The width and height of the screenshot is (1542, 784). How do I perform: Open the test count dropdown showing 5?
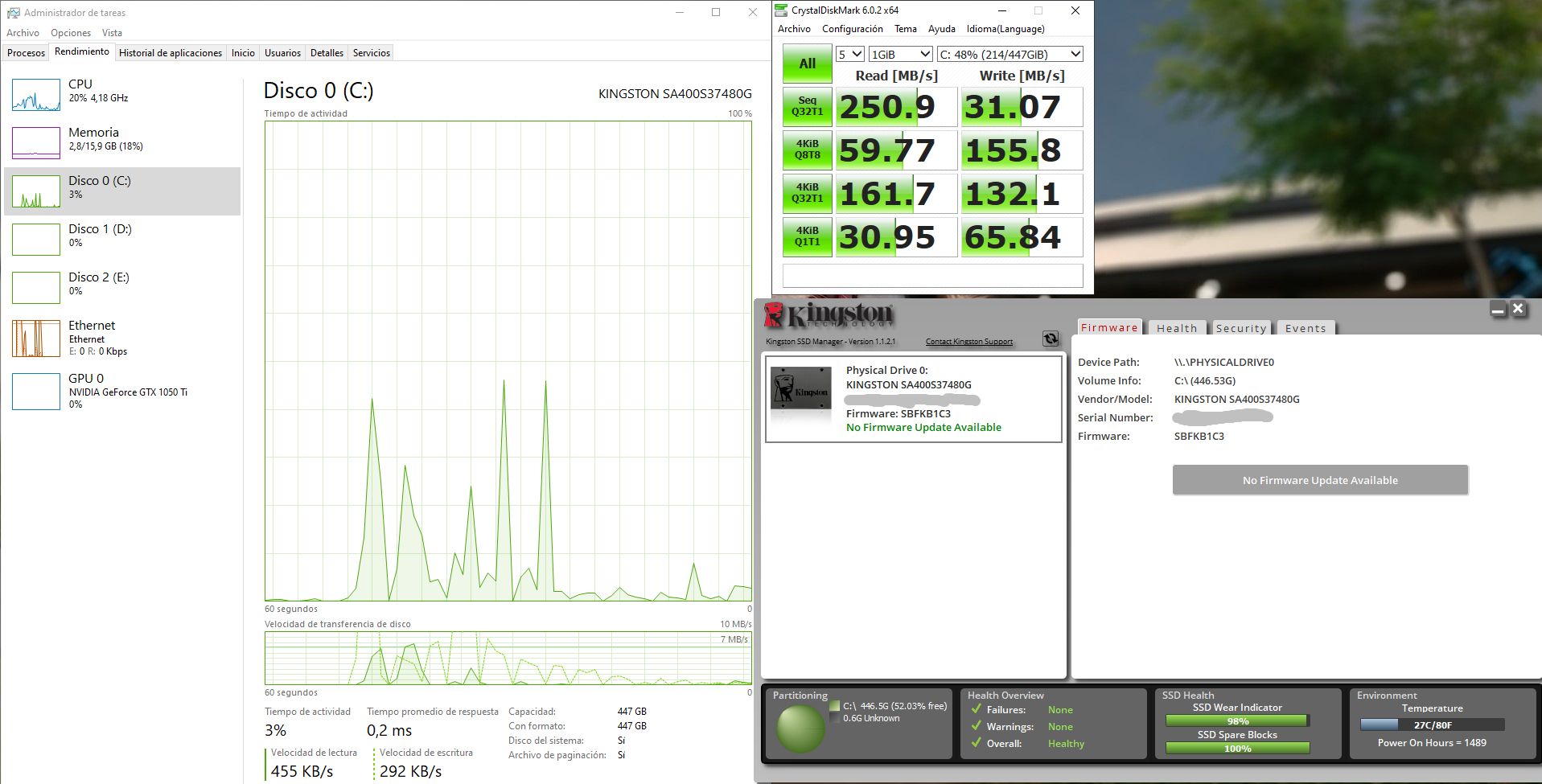850,54
